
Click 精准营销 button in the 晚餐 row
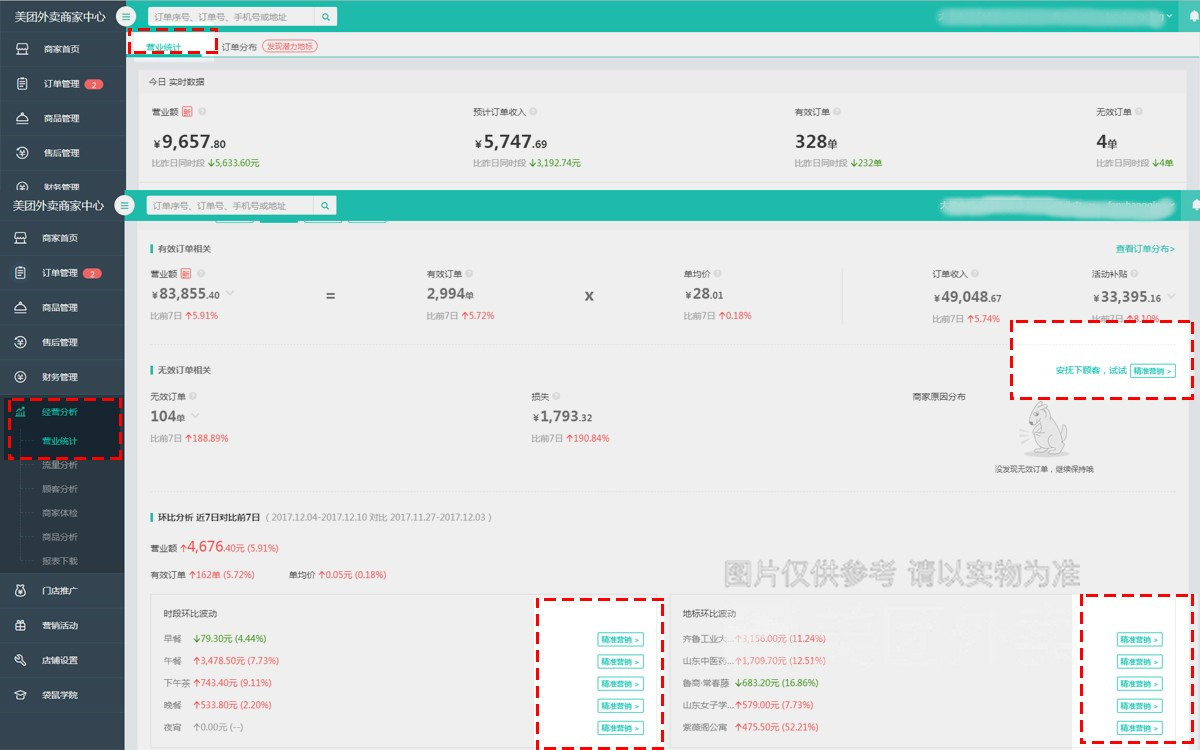point(620,706)
